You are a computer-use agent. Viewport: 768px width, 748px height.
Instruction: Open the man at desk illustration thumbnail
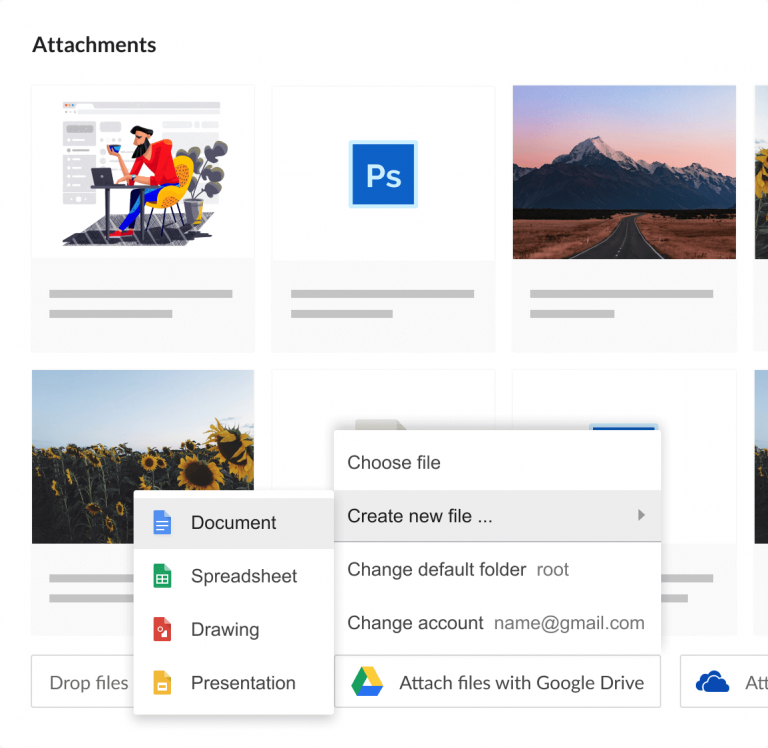(143, 172)
